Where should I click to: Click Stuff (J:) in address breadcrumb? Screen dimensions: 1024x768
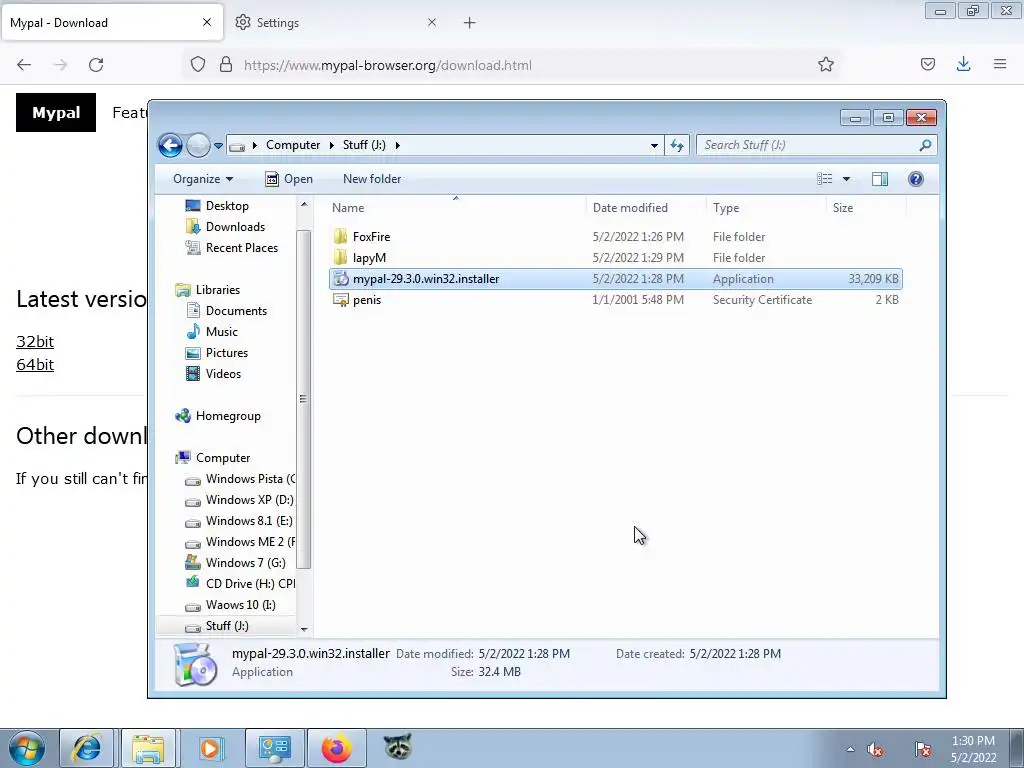364,145
